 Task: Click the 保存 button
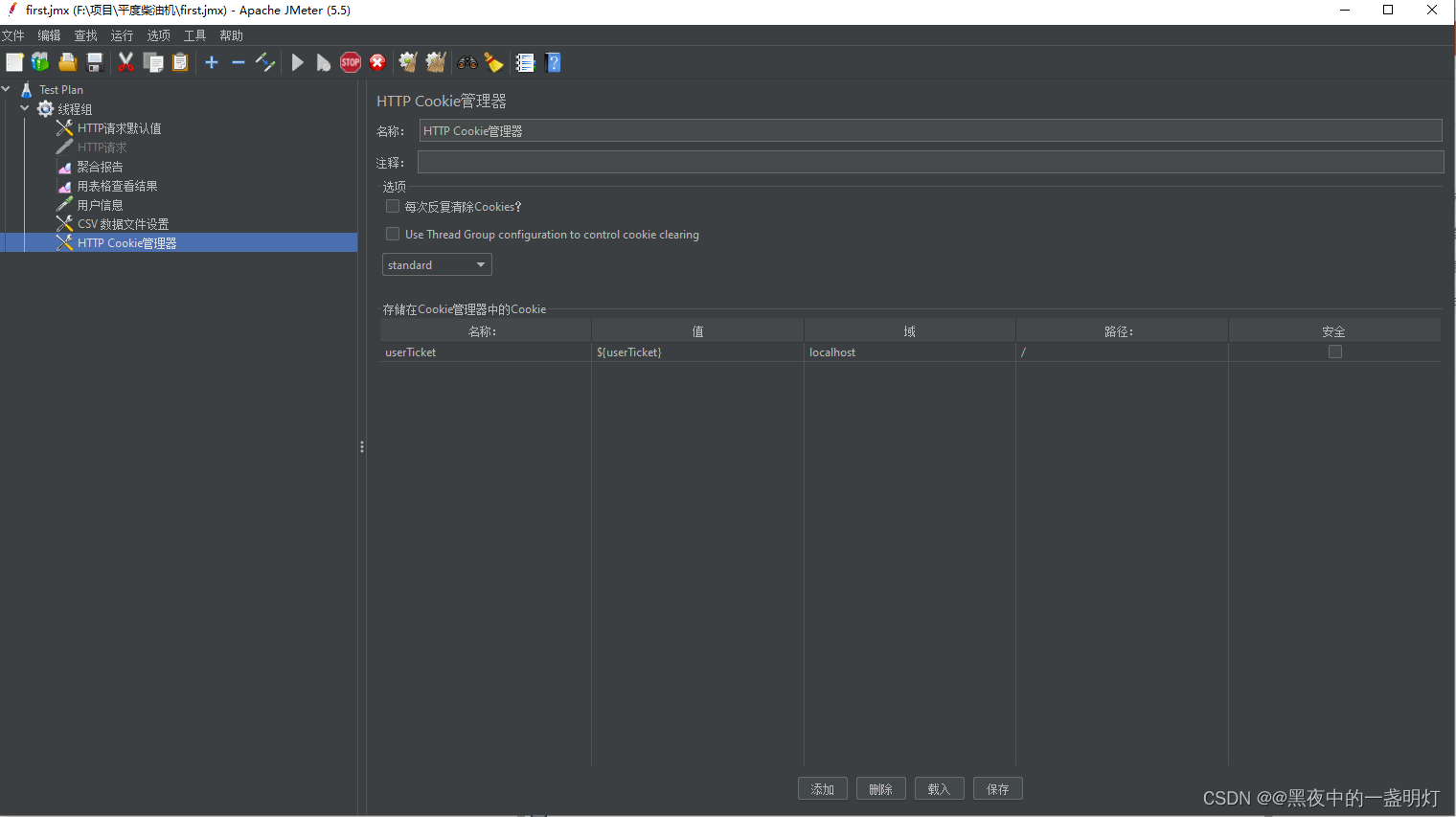coord(998,788)
